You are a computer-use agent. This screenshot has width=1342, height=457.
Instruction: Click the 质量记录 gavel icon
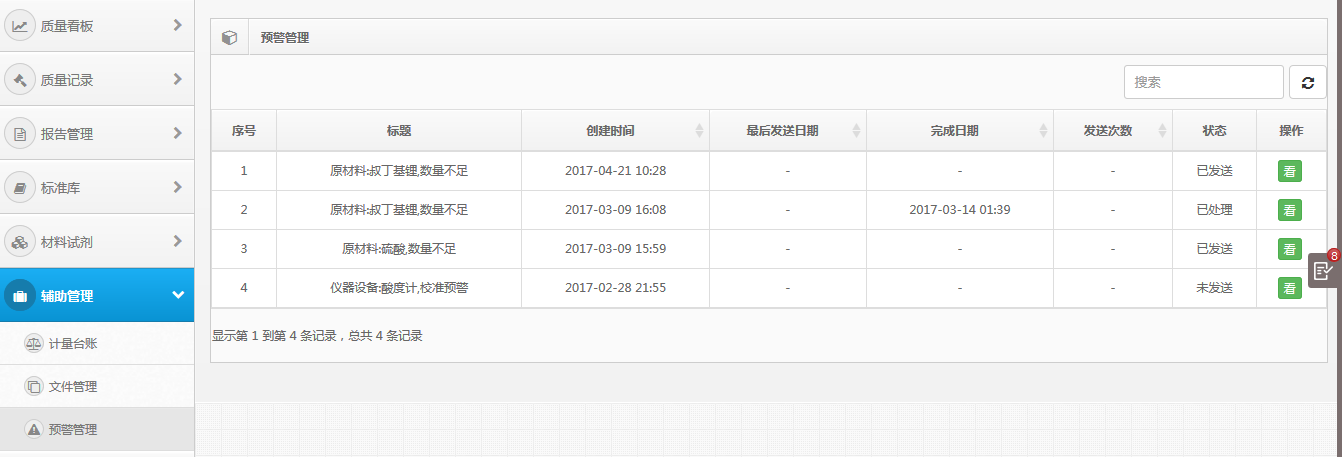coord(20,80)
